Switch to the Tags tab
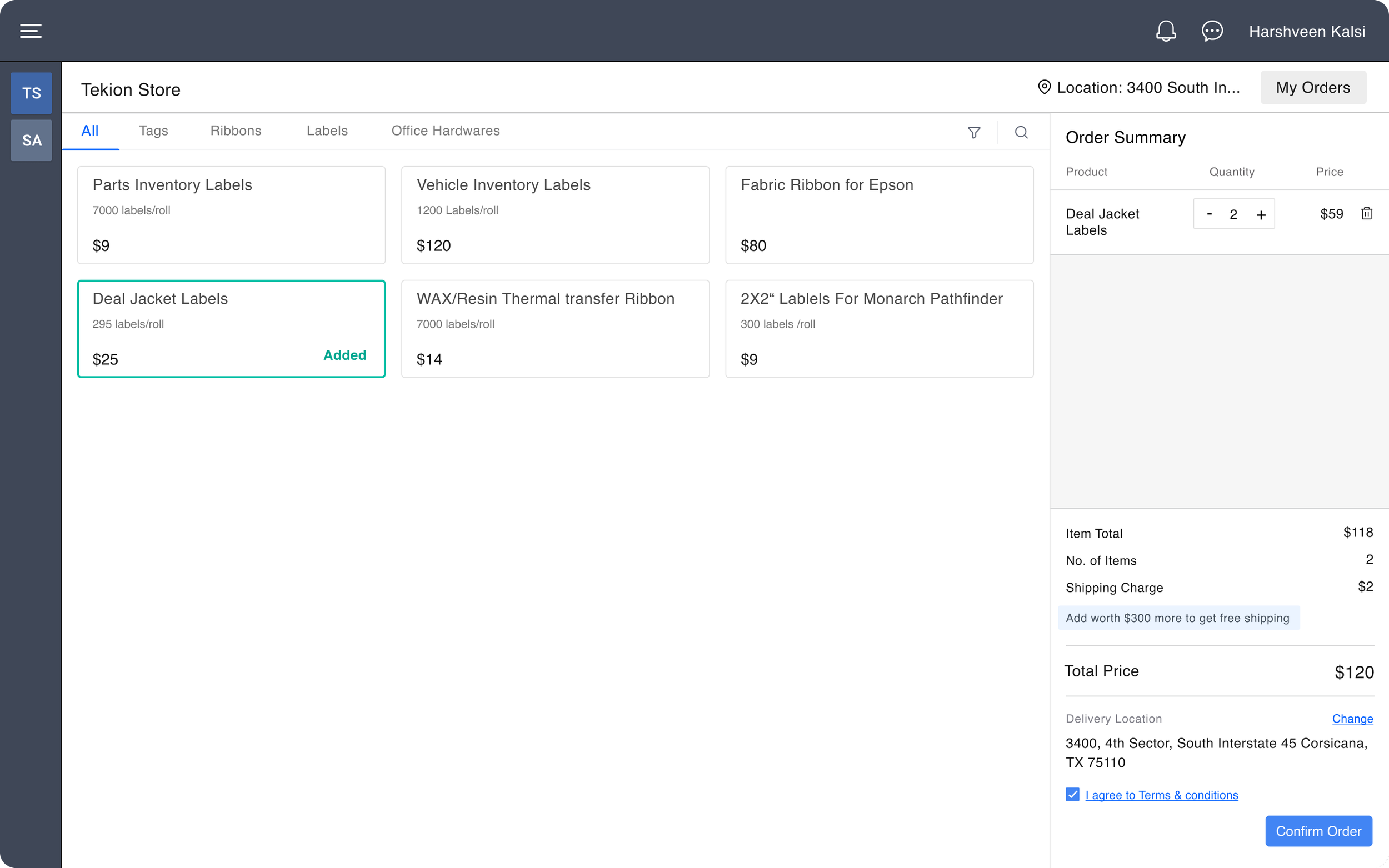 click(153, 131)
